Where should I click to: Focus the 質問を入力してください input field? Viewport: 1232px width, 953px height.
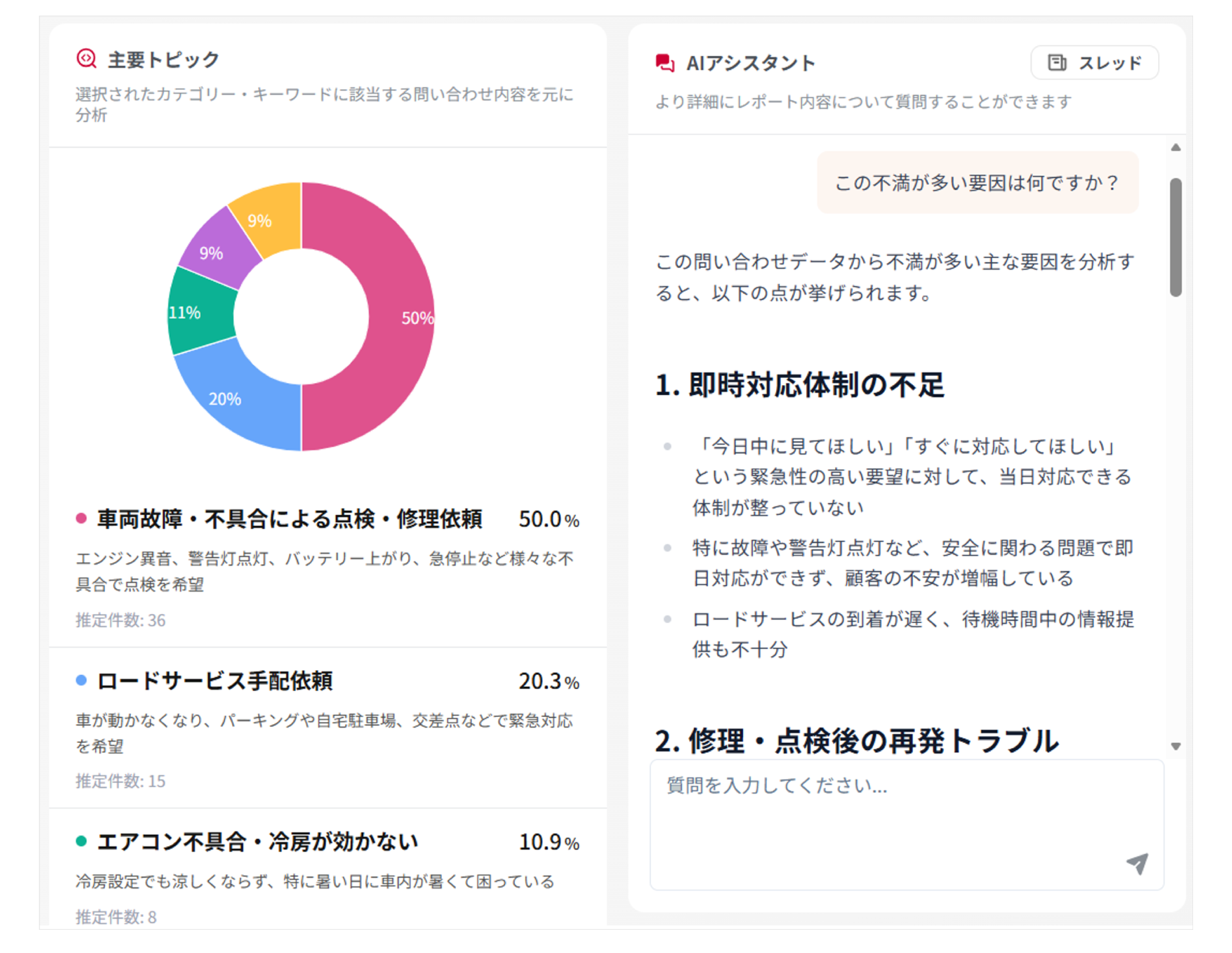pos(906,825)
